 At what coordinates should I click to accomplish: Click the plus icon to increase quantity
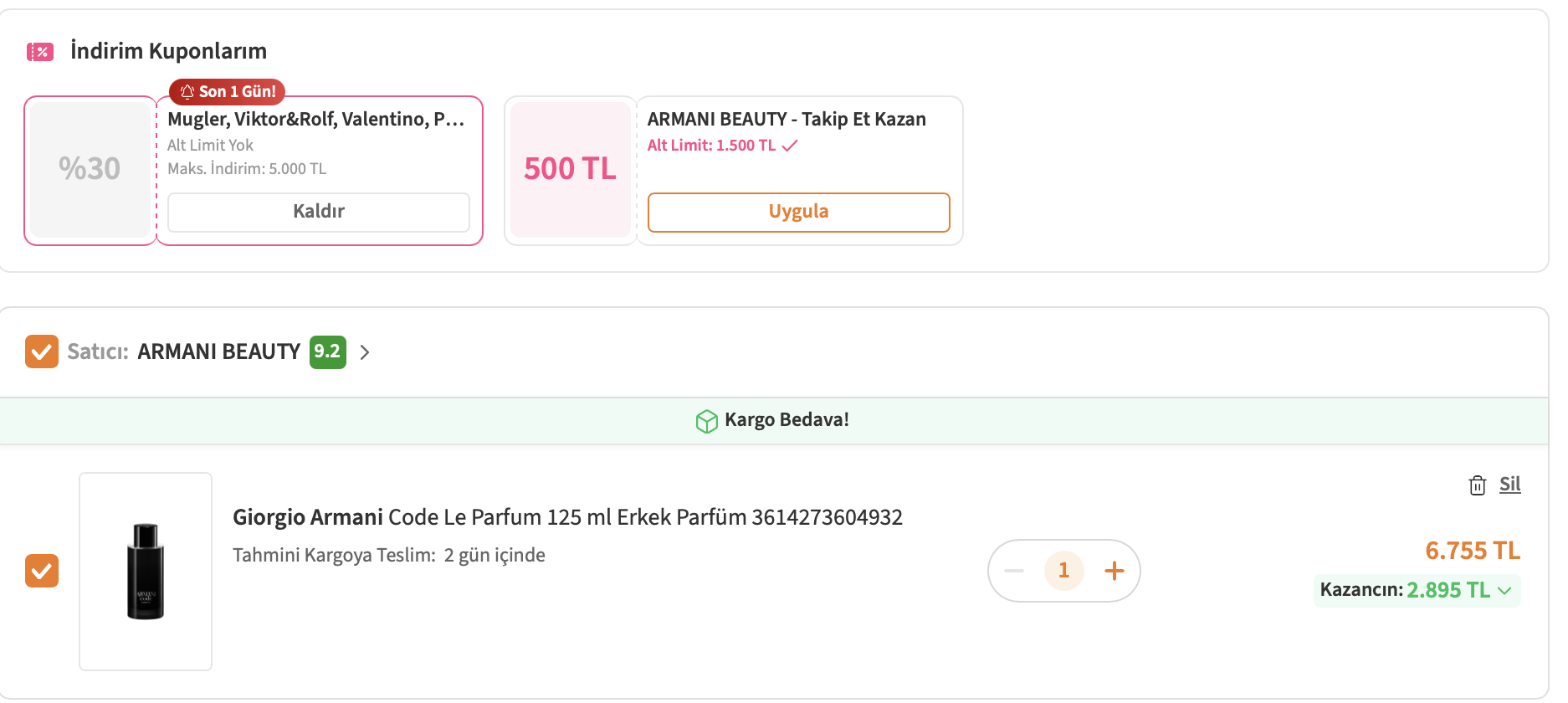[x=1114, y=571]
